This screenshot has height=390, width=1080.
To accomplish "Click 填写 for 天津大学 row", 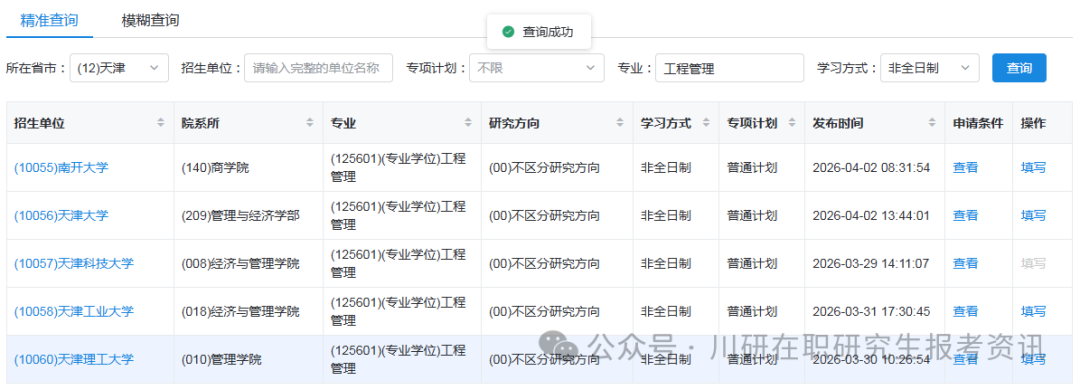I will [x=1033, y=216].
